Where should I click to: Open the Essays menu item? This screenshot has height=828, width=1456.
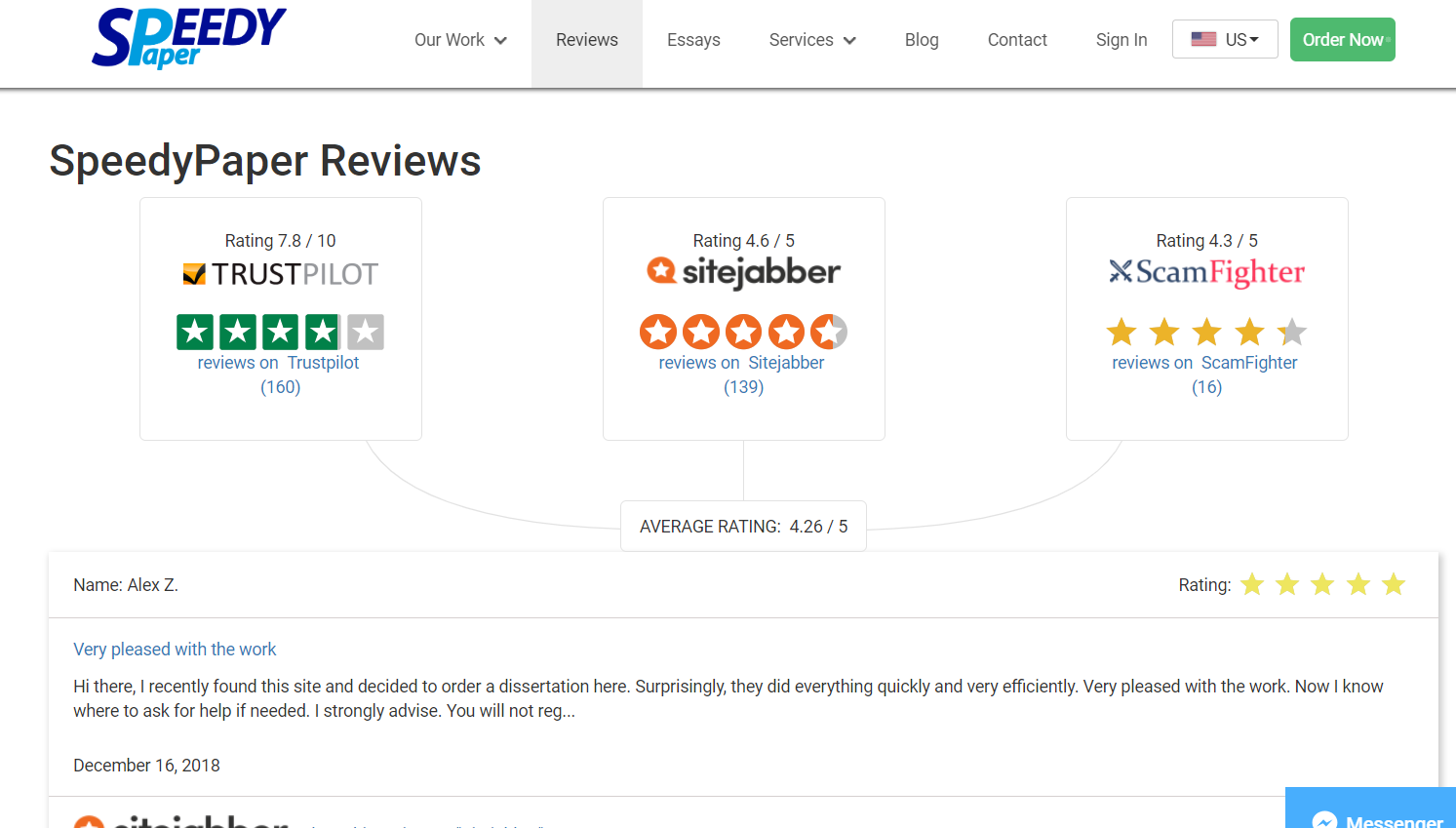693,40
